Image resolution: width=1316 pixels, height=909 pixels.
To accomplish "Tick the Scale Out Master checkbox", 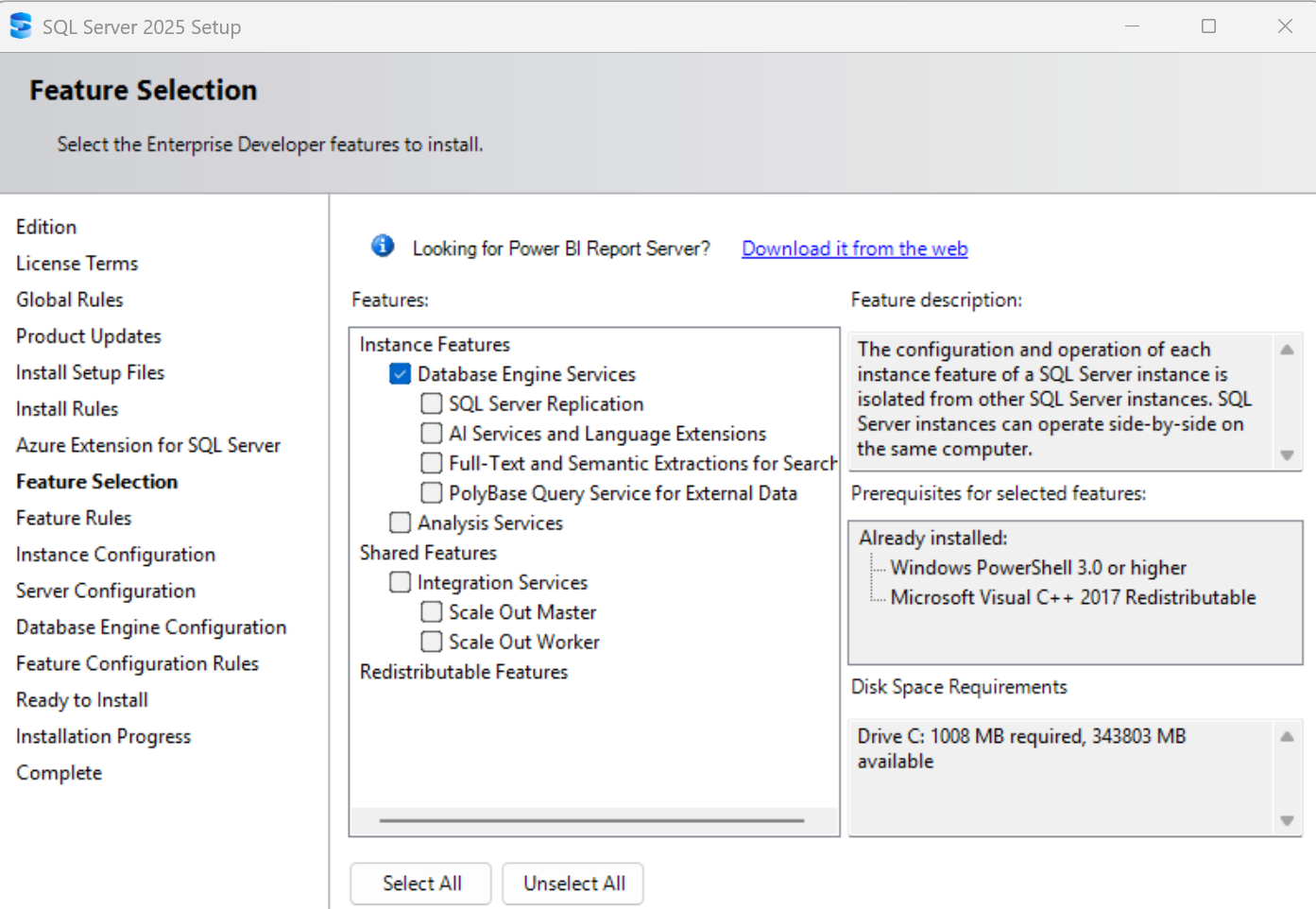I will tap(432, 612).
